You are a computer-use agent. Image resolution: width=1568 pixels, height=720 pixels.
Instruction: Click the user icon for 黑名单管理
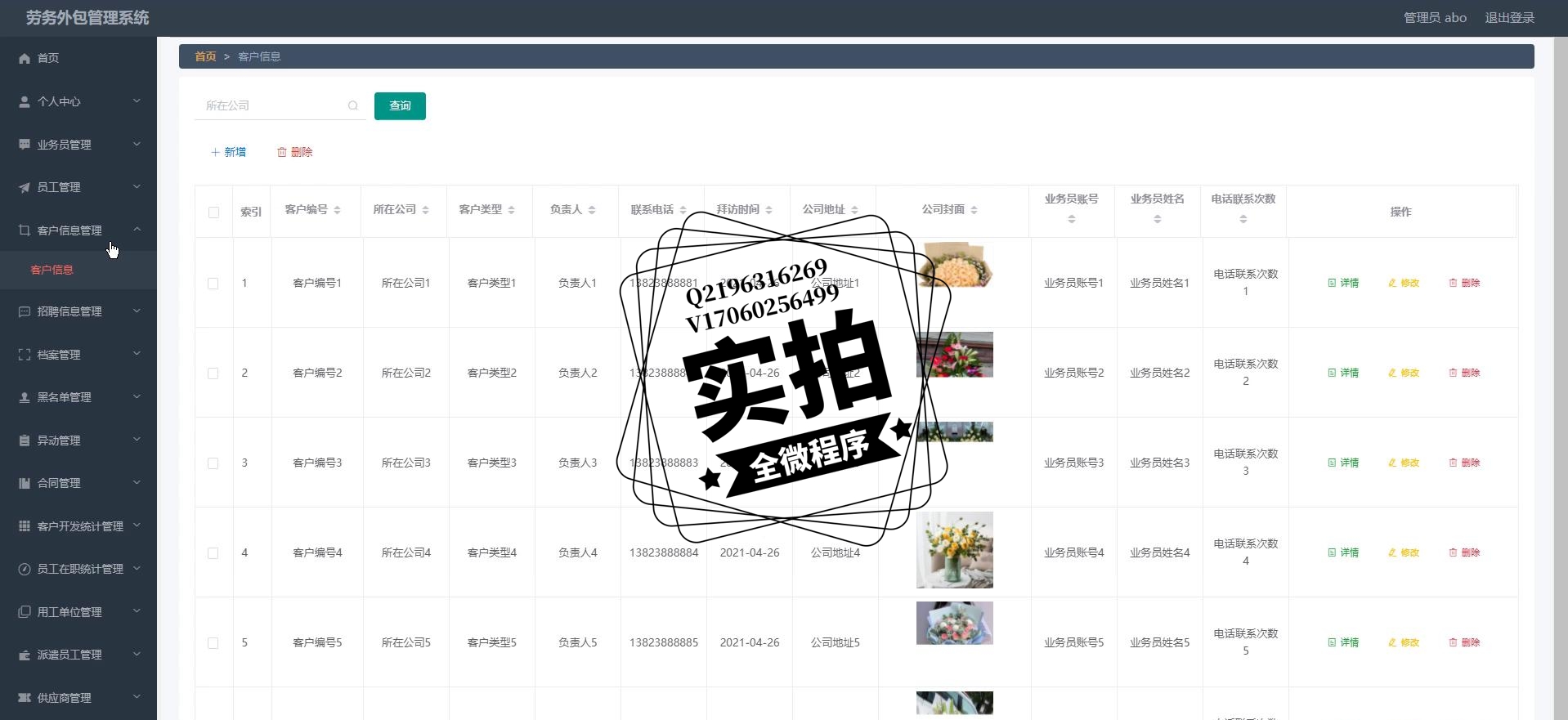click(25, 397)
